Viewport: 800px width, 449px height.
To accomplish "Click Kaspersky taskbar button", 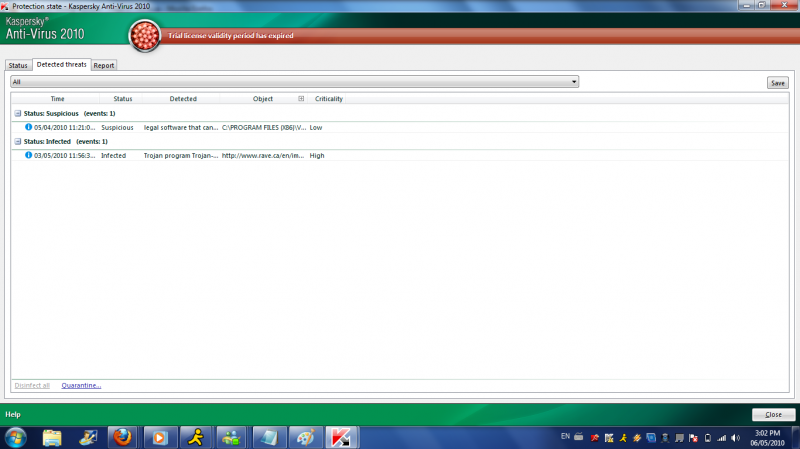I will pyautogui.click(x=342, y=438).
